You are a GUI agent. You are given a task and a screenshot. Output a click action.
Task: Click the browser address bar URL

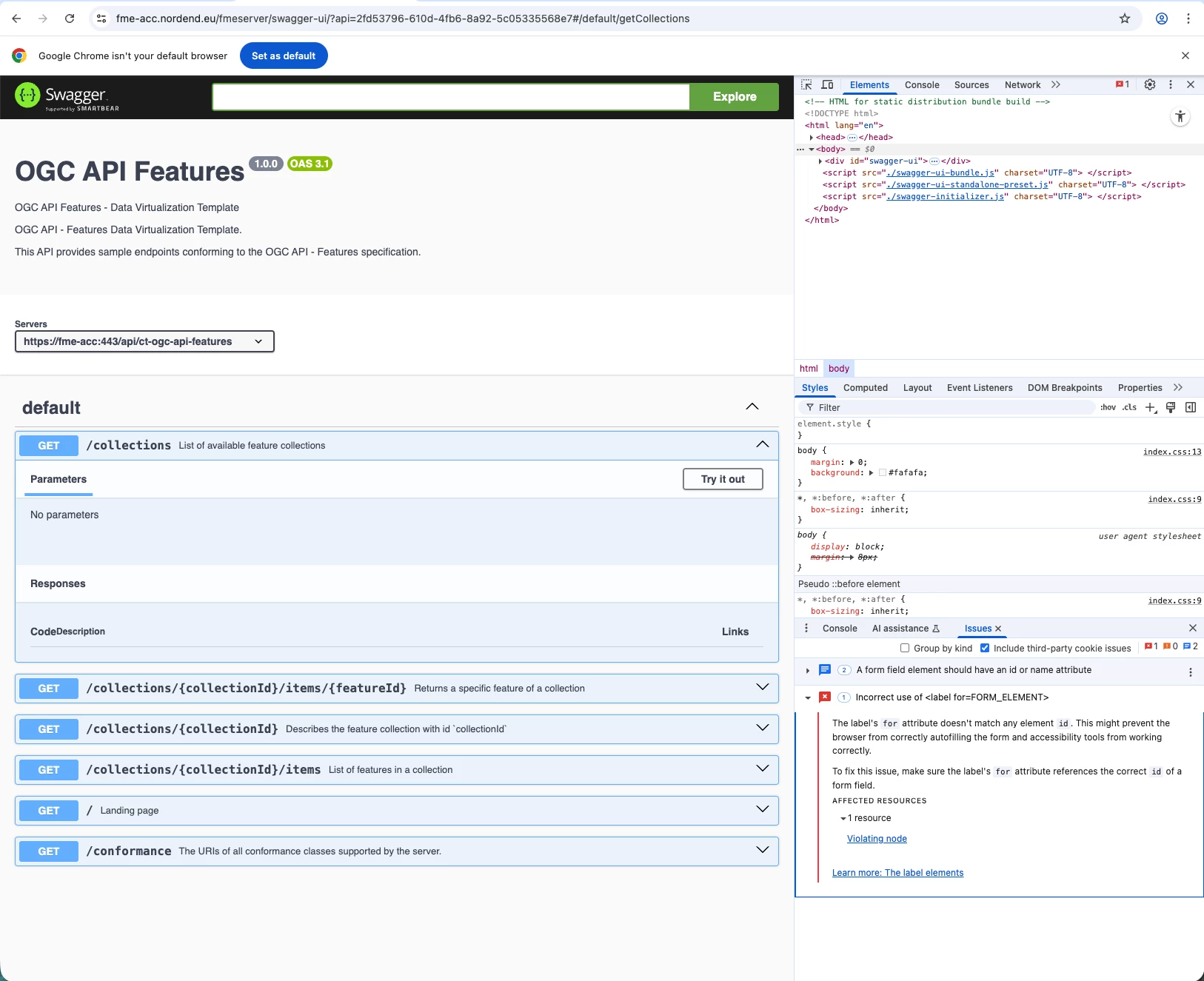[x=403, y=19]
